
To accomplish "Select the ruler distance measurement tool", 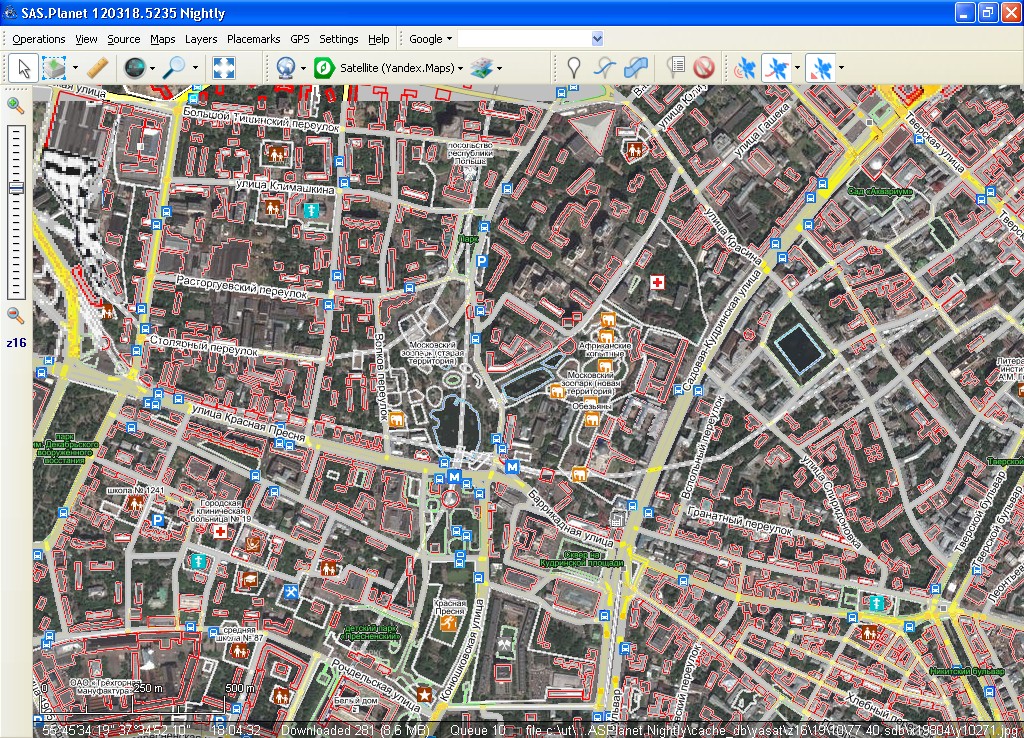I will tap(97, 68).
